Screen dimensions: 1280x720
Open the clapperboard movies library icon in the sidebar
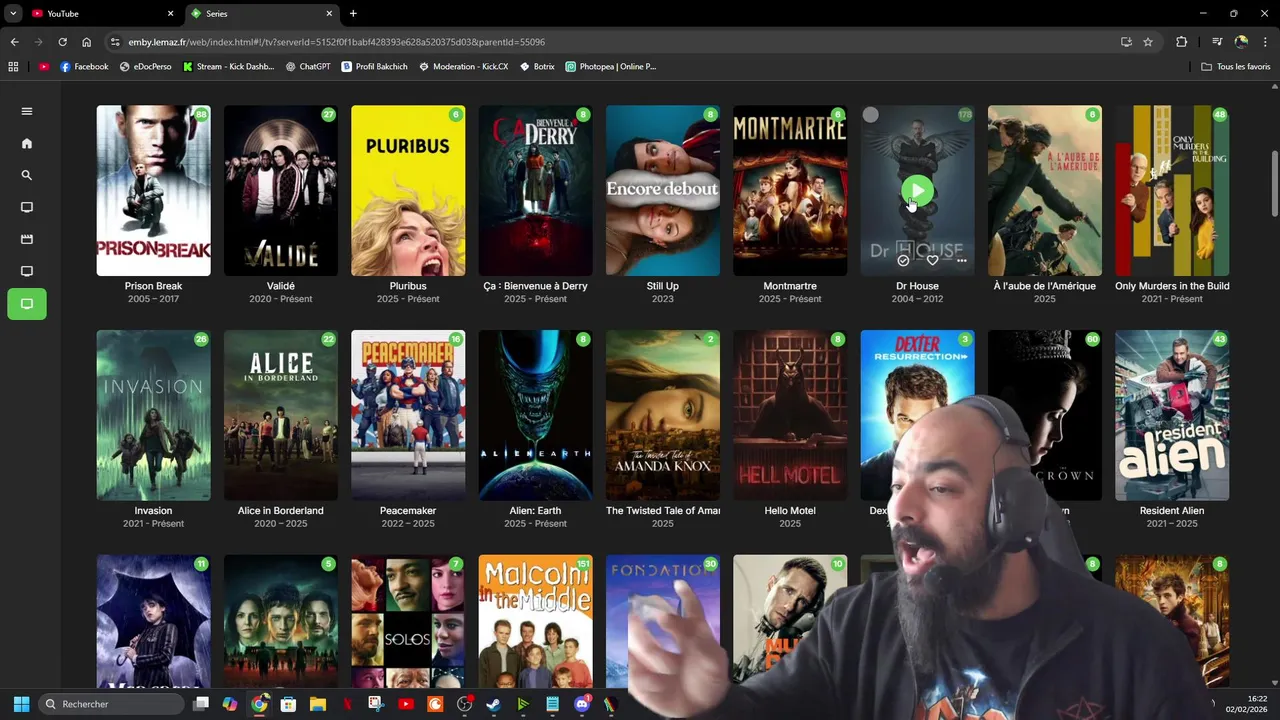27,239
